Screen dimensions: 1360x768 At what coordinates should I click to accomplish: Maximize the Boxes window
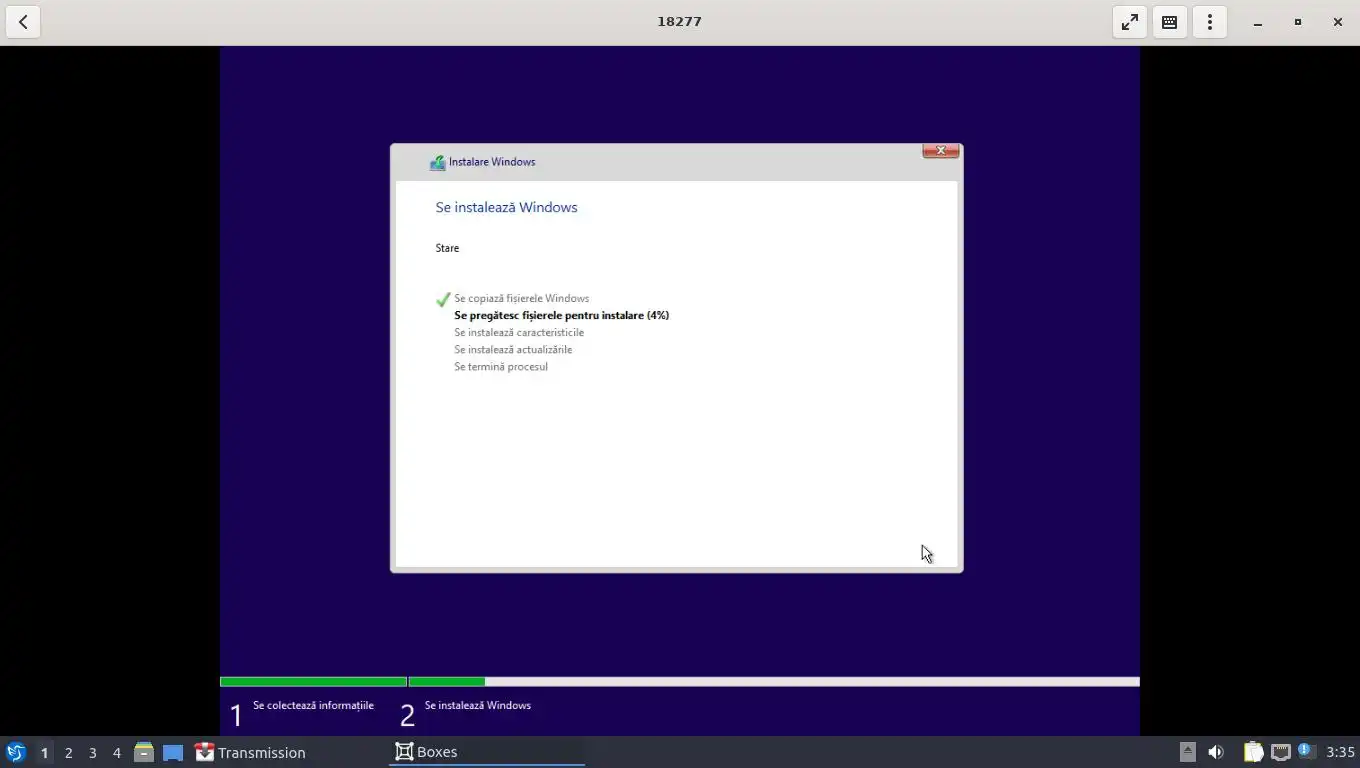pos(1298,22)
